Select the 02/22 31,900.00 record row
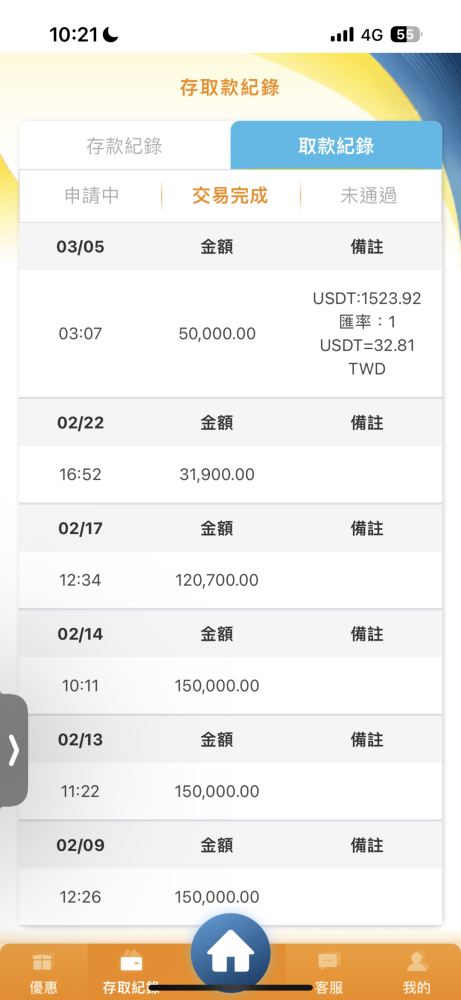This screenshot has width=461, height=1000. click(x=230, y=474)
